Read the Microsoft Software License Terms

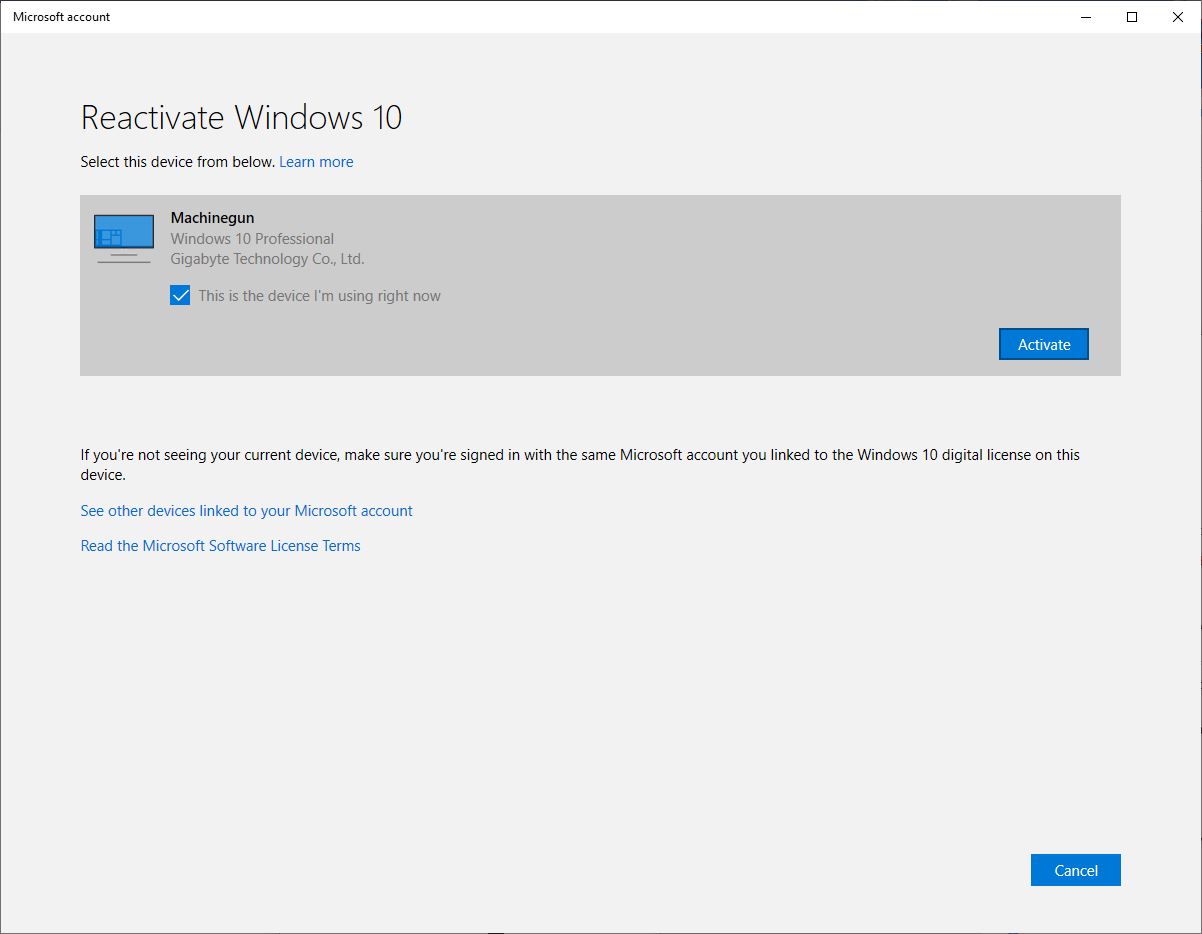[220, 546]
